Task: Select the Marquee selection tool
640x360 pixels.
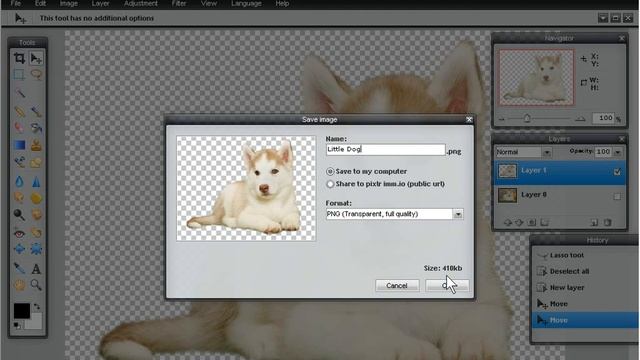Action: point(19,75)
